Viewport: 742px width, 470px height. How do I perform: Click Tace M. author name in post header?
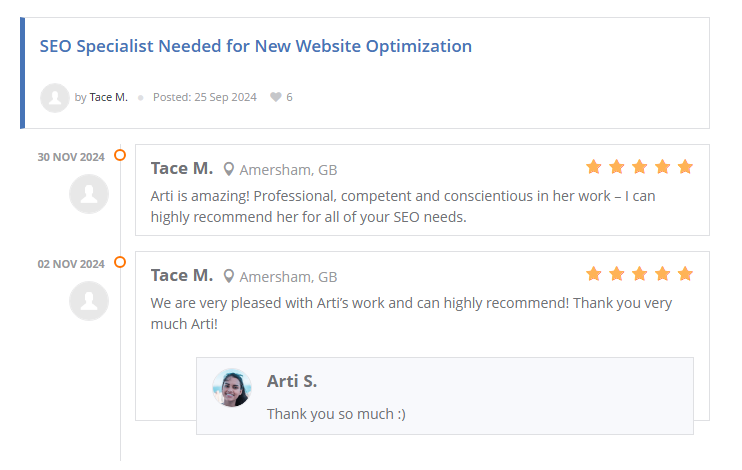(109, 97)
